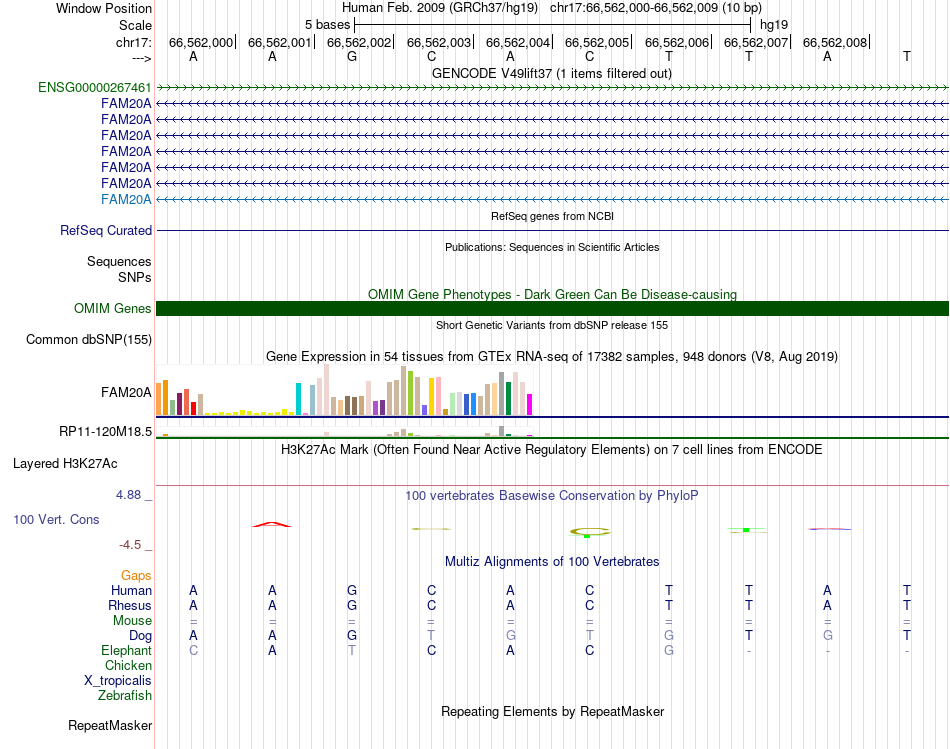Select the SNPs track label
The width and height of the screenshot is (950, 749).
pos(135,277)
